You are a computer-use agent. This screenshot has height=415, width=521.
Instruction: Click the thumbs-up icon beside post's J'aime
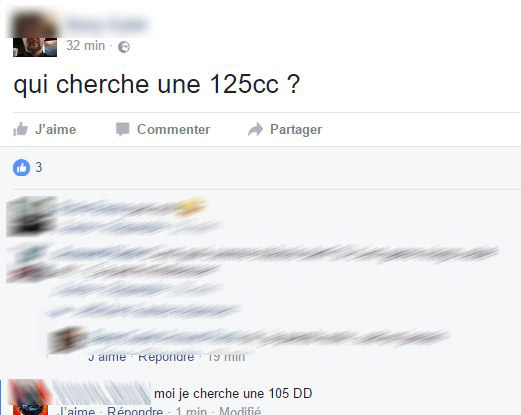20,129
